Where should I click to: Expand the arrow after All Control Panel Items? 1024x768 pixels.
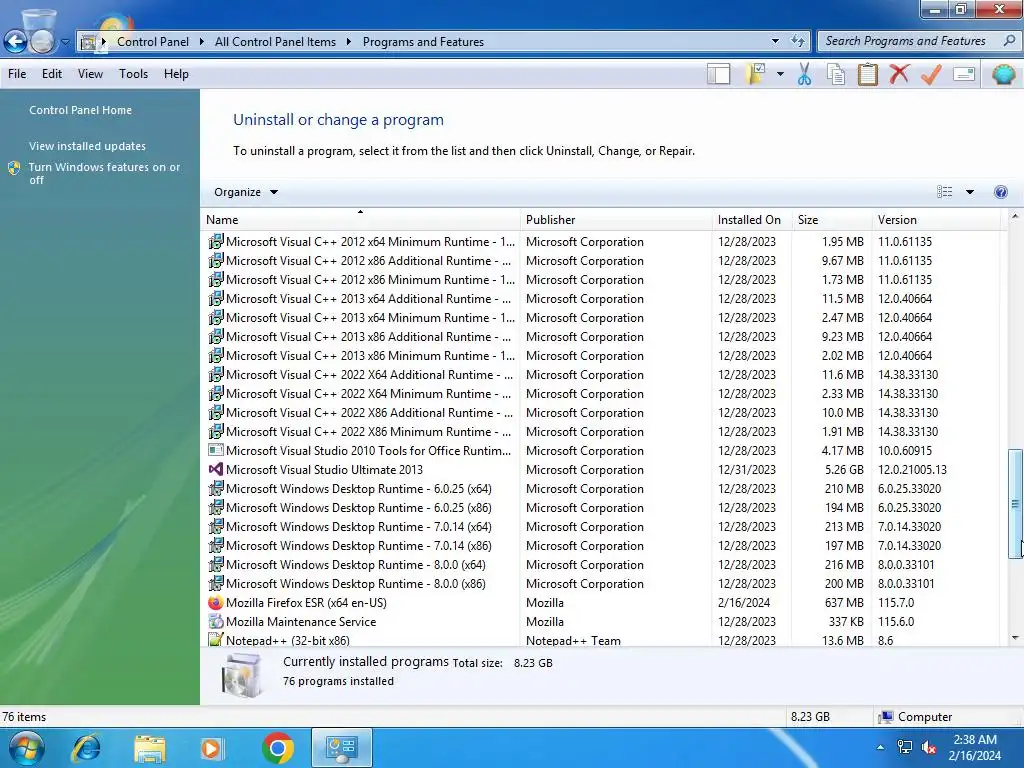349,42
